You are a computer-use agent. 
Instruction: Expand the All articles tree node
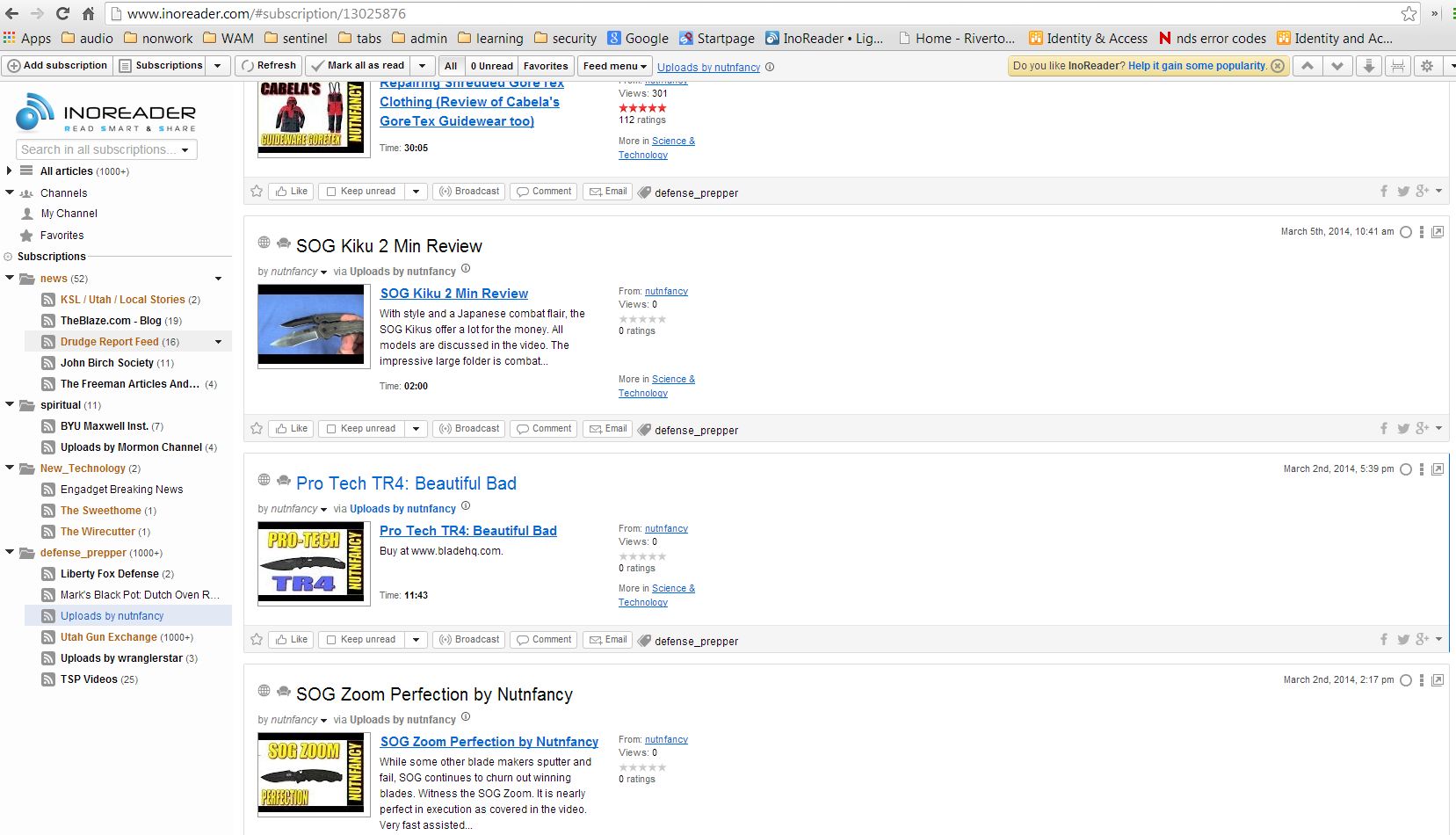(x=9, y=171)
